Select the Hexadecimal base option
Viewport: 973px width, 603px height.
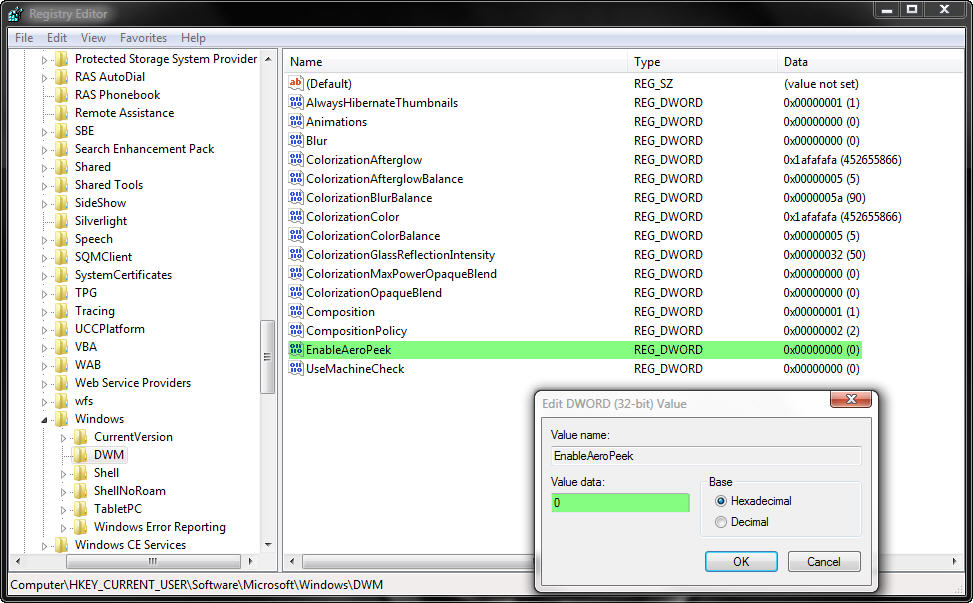[720, 501]
